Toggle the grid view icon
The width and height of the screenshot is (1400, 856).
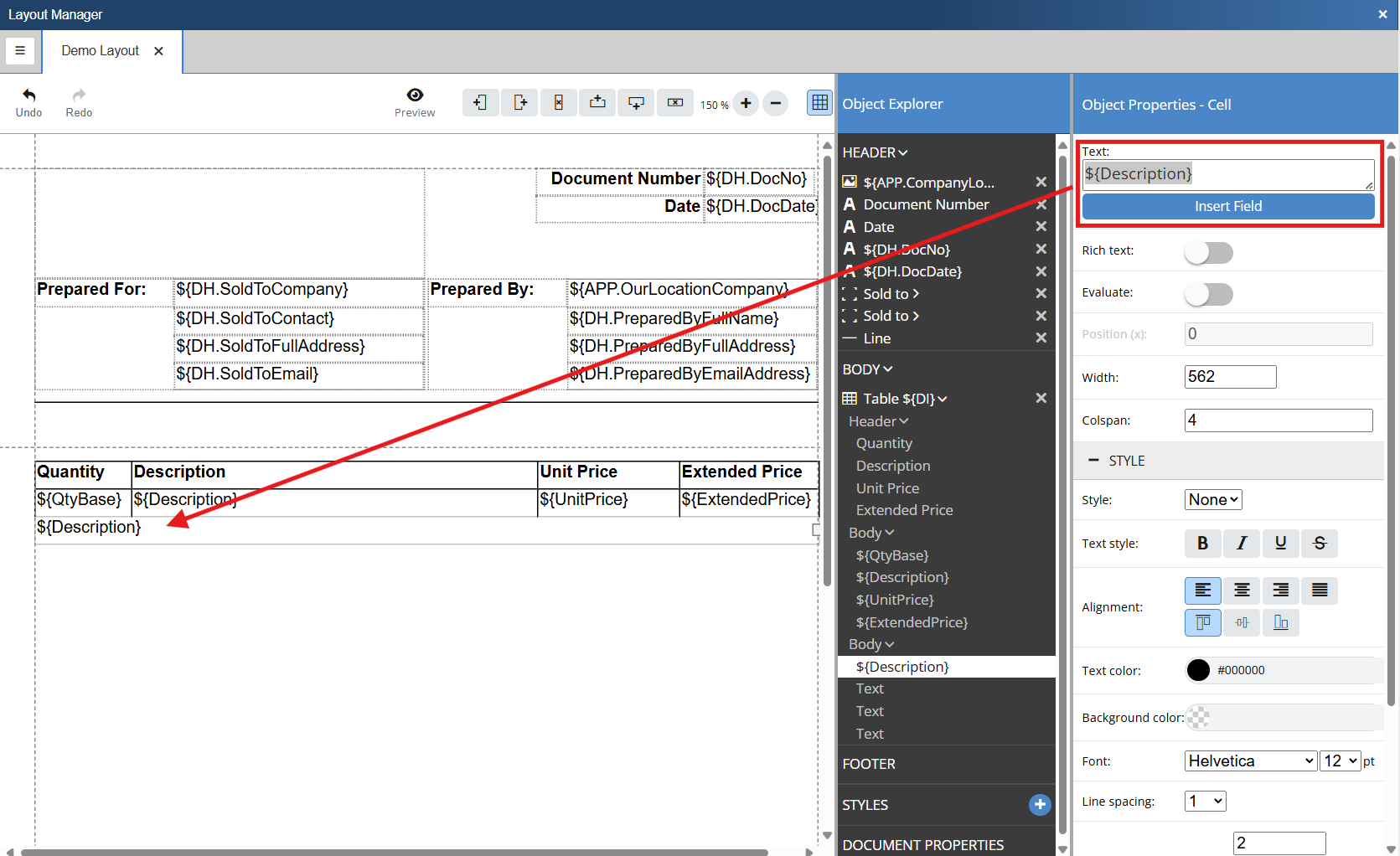[x=819, y=103]
